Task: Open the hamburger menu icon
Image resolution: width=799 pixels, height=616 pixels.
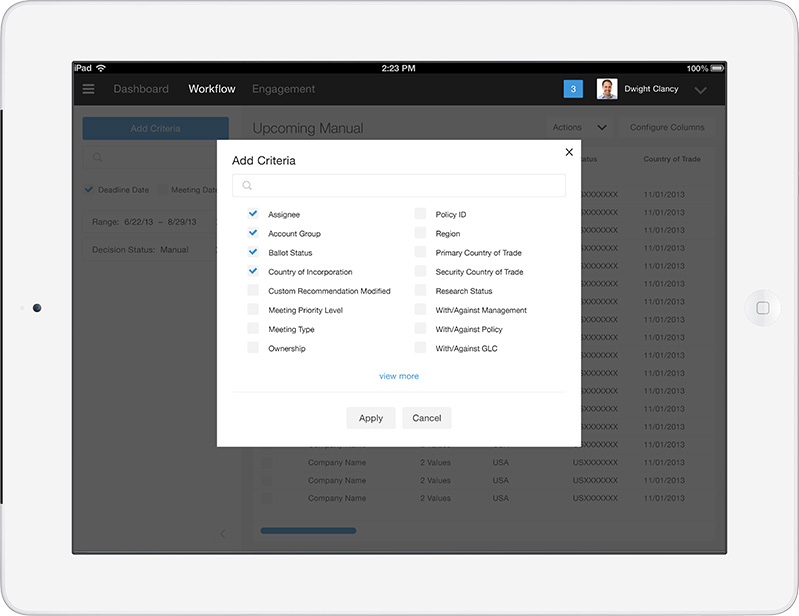Action: point(89,89)
